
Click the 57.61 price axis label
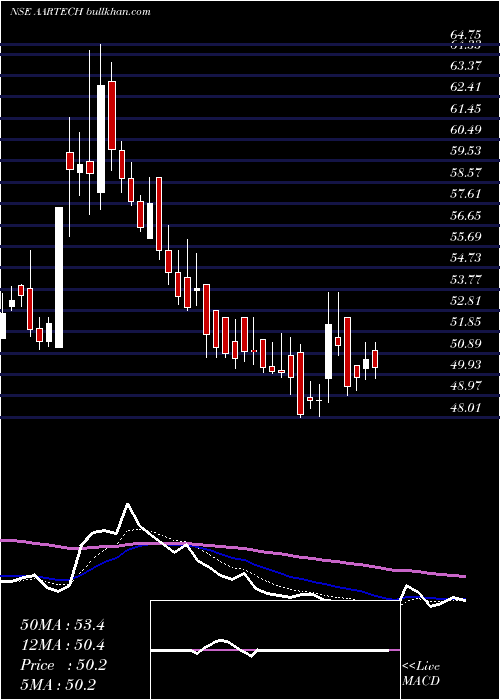(466, 193)
